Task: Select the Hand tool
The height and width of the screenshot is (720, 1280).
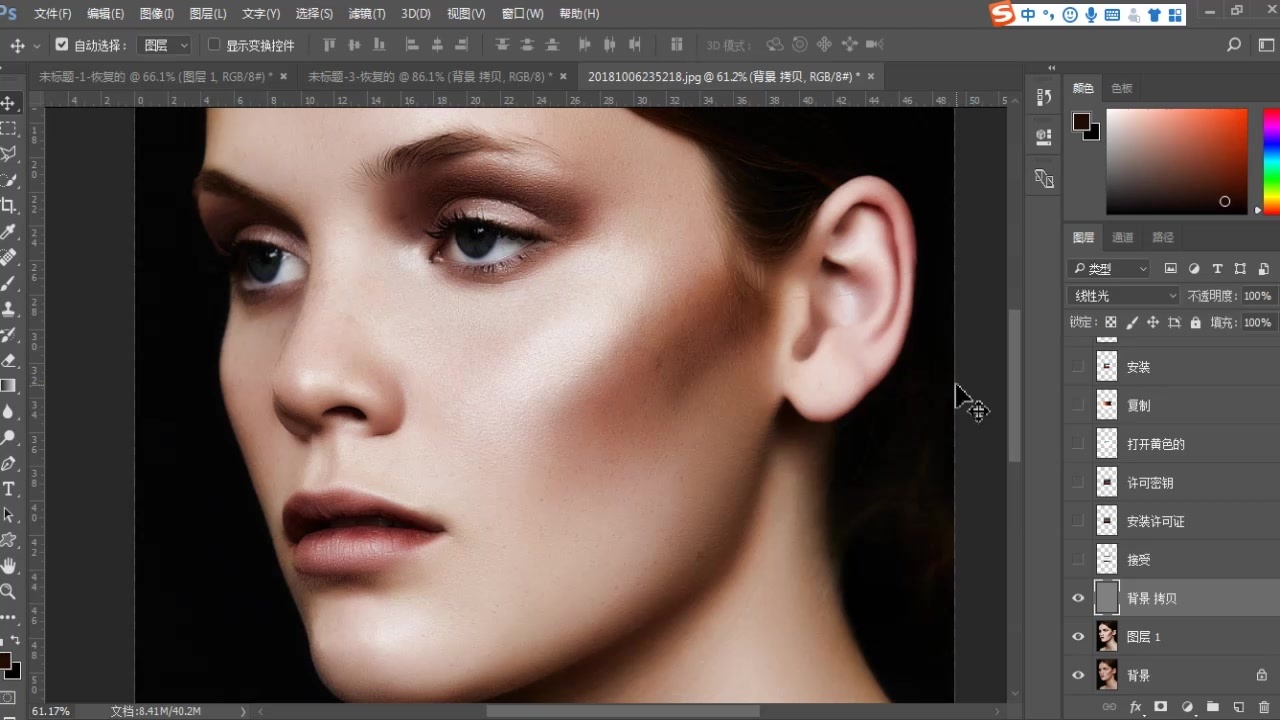Action: (x=8, y=566)
